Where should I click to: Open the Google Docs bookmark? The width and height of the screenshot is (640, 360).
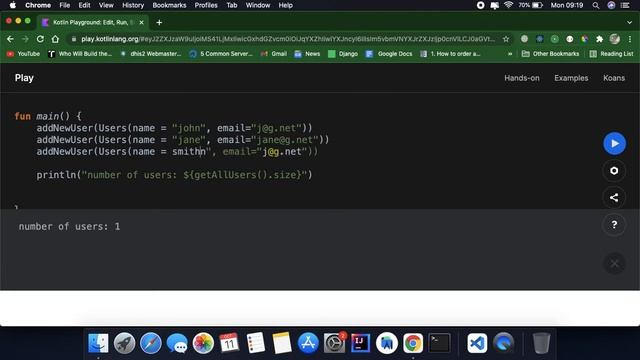click(x=389, y=54)
